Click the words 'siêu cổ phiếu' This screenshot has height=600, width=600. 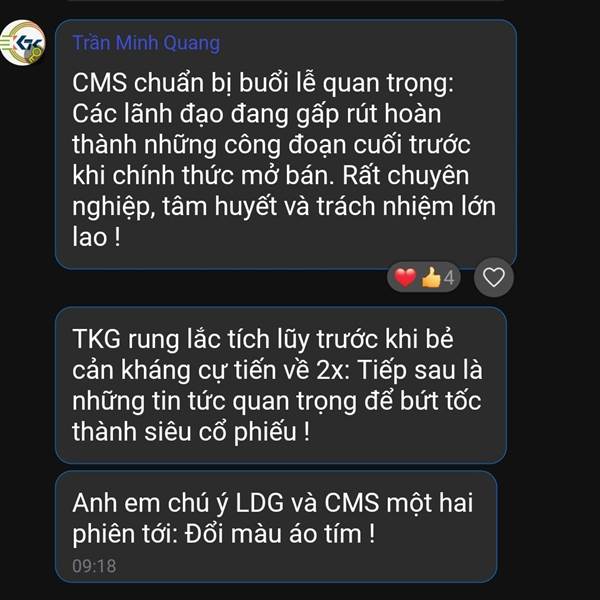pos(220,432)
